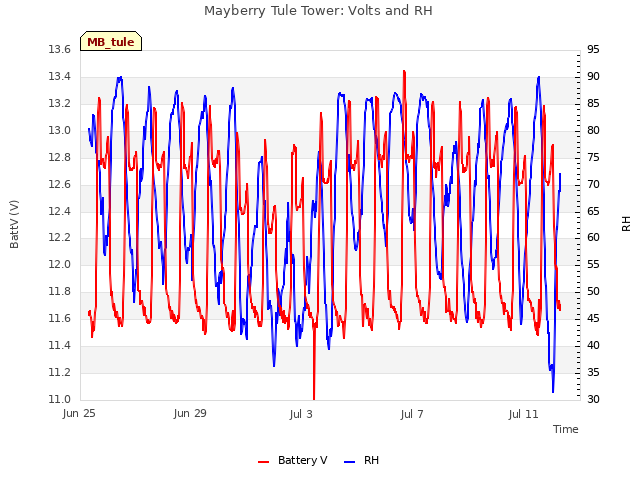Click the RH legend entry

pos(361,460)
